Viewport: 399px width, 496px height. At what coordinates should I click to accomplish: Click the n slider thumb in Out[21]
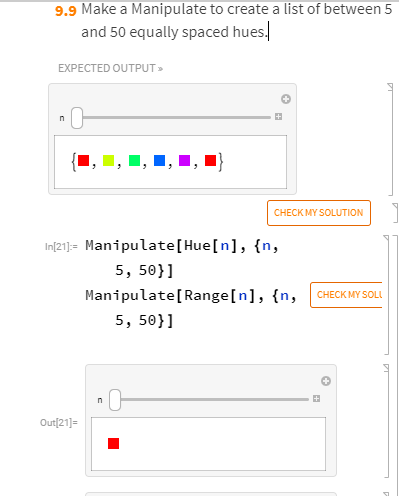point(115,400)
